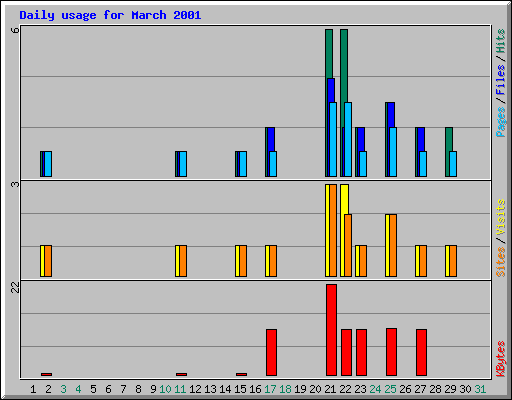Viewport: 512px width, 400px height.
Task: Click the 'KBytes' legend label
Action: tap(501, 359)
